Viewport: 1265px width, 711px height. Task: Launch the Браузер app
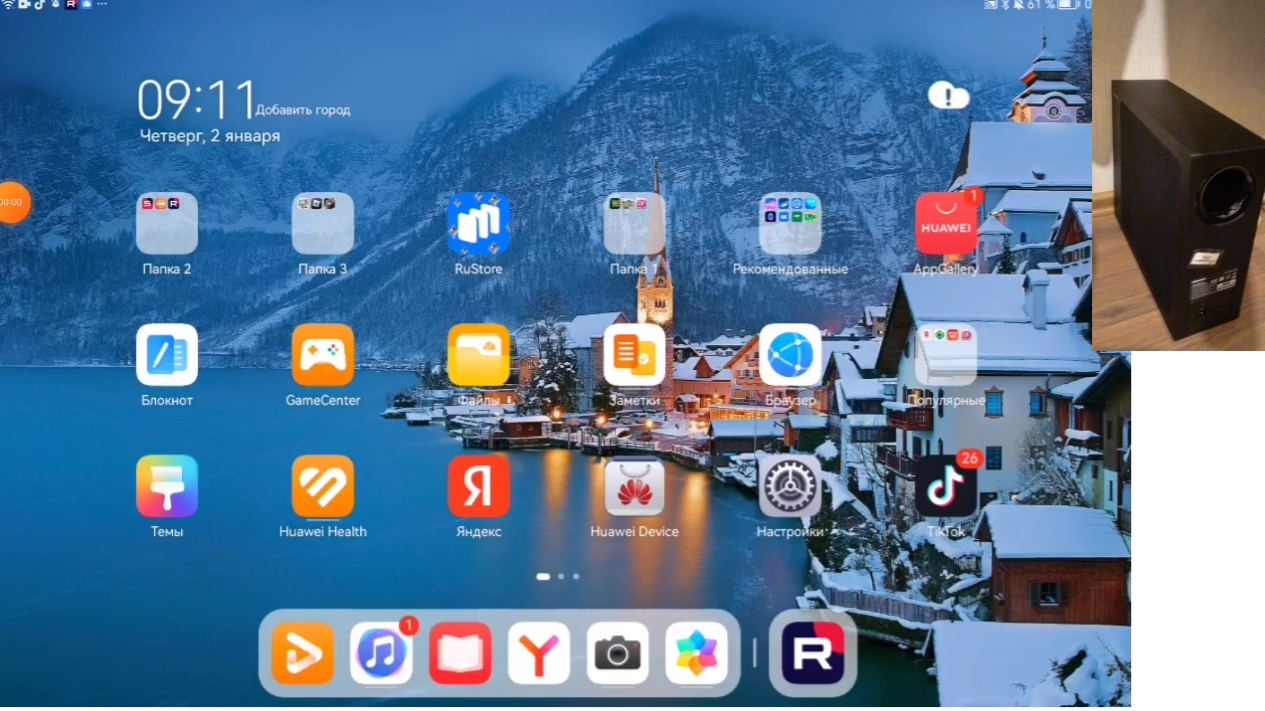click(x=790, y=355)
